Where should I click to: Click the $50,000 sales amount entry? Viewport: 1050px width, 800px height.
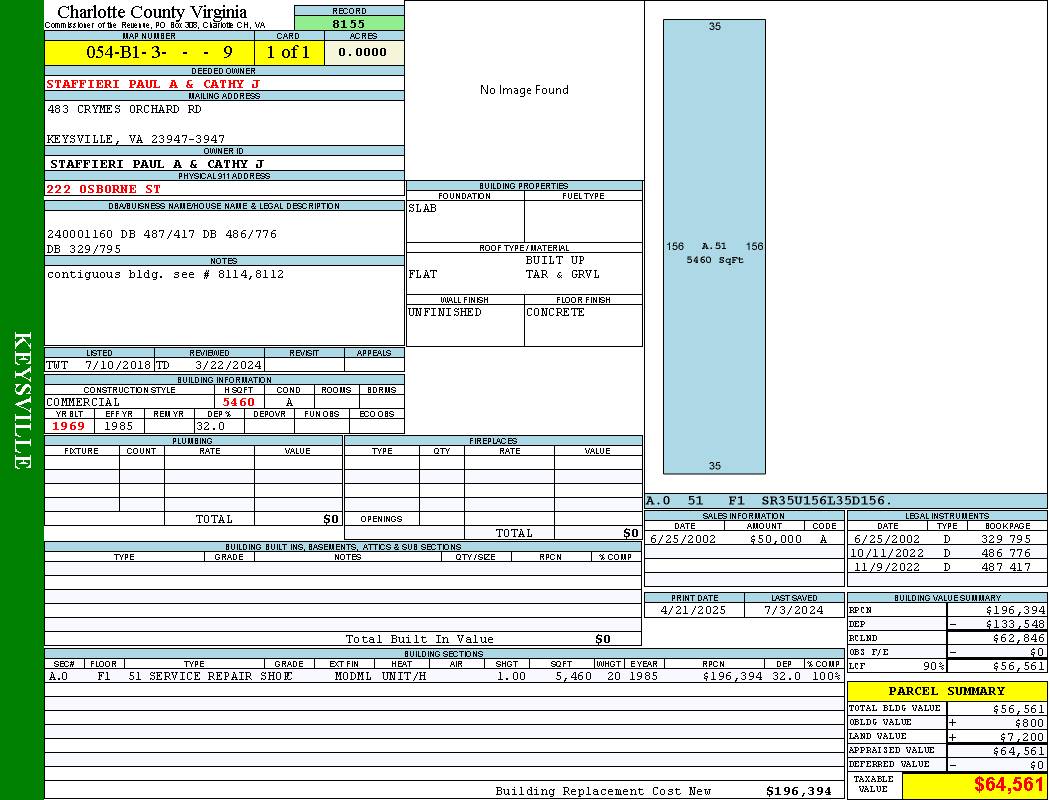(x=775, y=539)
